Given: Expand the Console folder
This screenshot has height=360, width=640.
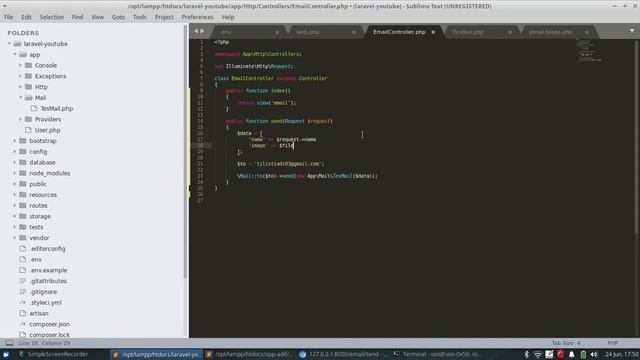Looking at the screenshot, I should (x=20, y=65).
